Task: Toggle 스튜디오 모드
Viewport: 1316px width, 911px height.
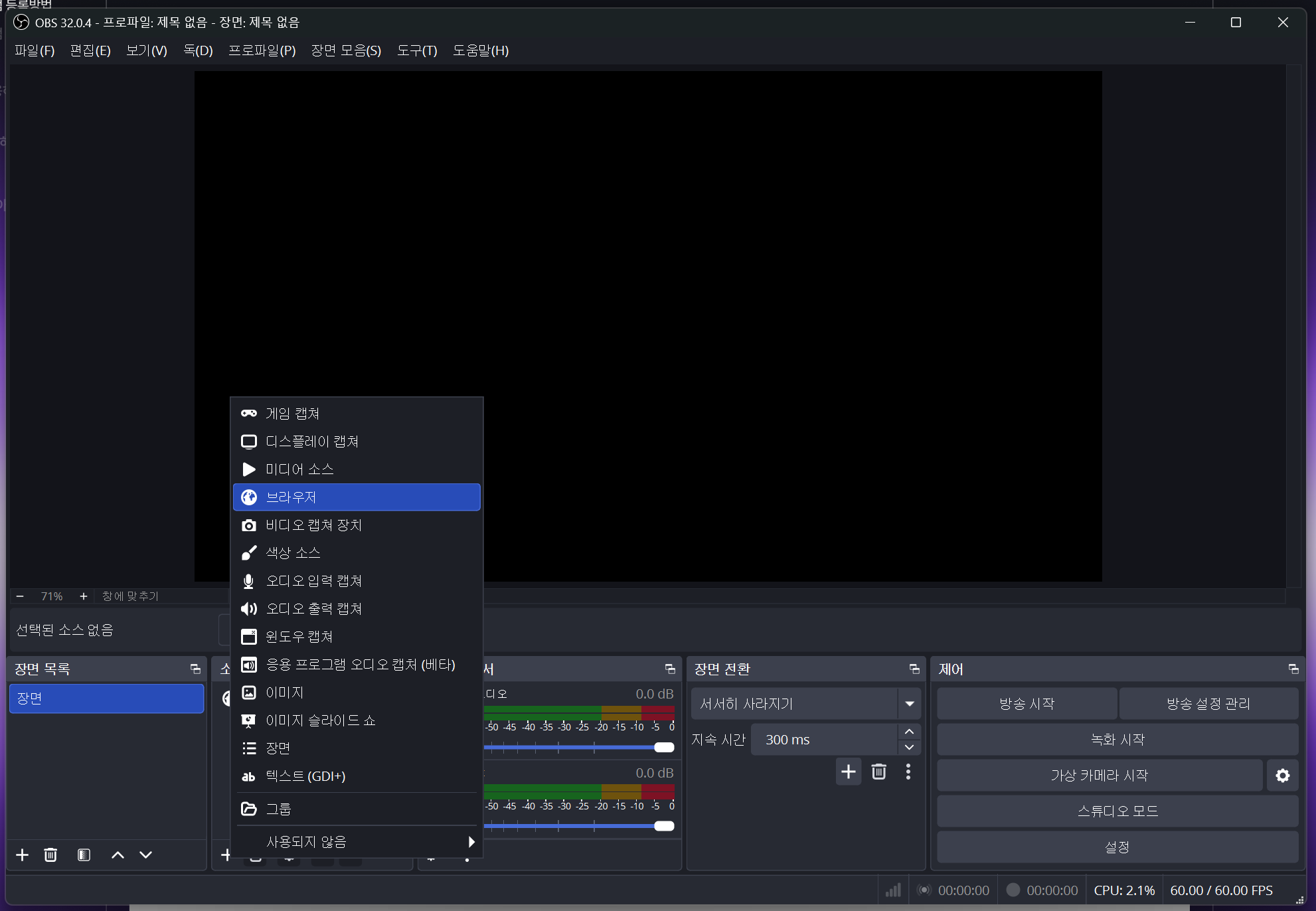Action: click(x=1117, y=811)
